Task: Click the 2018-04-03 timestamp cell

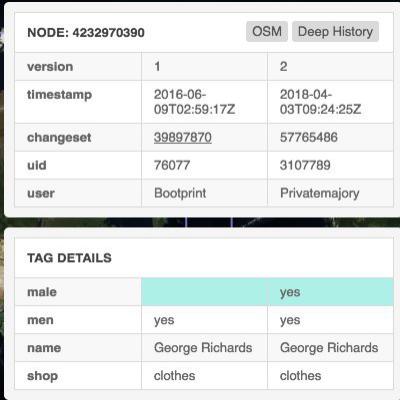Action: click(x=330, y=102)
